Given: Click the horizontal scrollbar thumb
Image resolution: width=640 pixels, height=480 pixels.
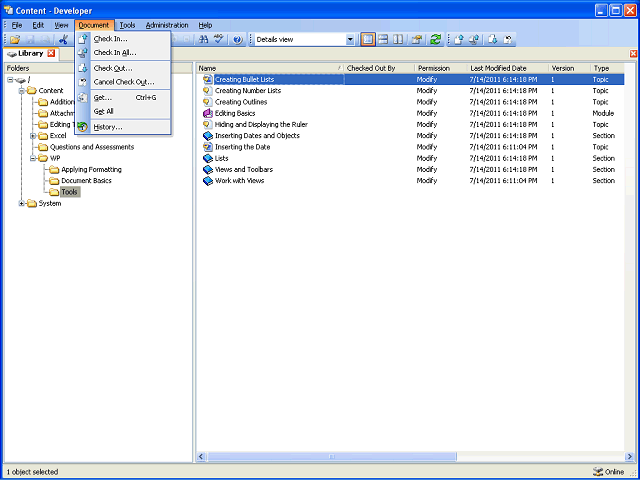Looking at the screenshot, I should pyautogui.click(x=332, y=456).
